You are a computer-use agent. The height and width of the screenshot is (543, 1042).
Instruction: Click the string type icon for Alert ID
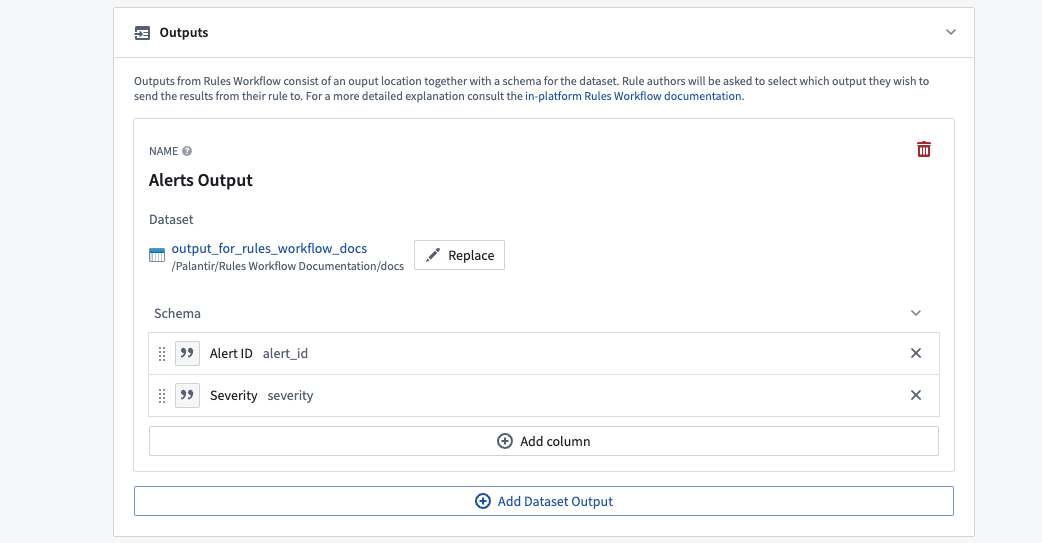[187, 354]
